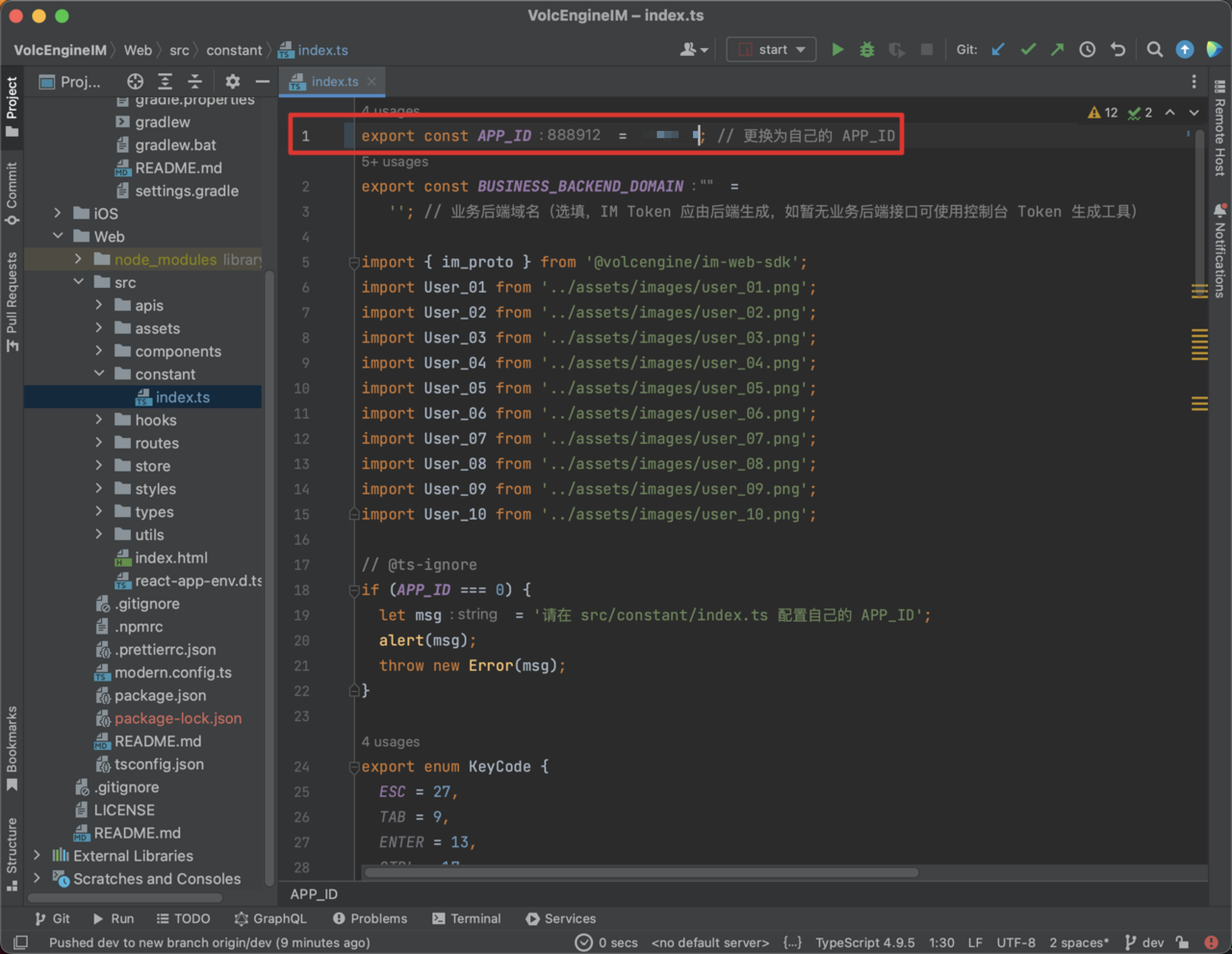
Task: Show Git history clock icon
Action: 1088,50
